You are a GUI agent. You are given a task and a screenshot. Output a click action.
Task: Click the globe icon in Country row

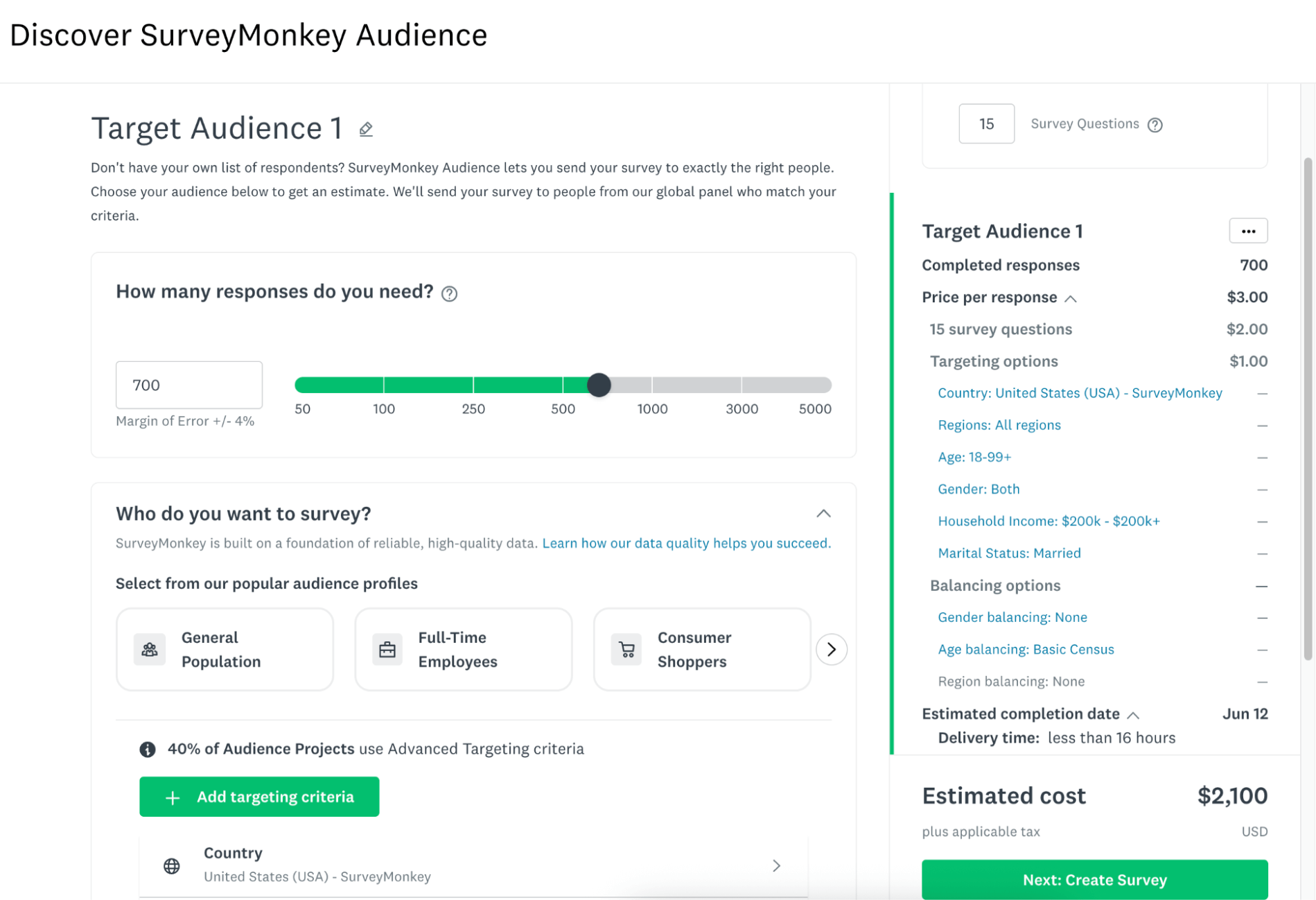[172, 866]
